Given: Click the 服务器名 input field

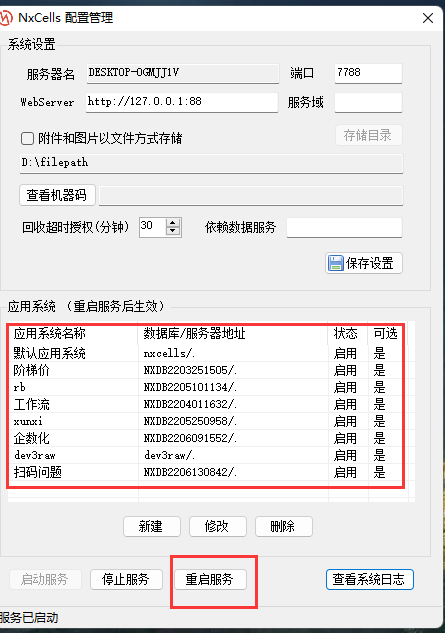Looking at the screenshot, I should point(183,73).
